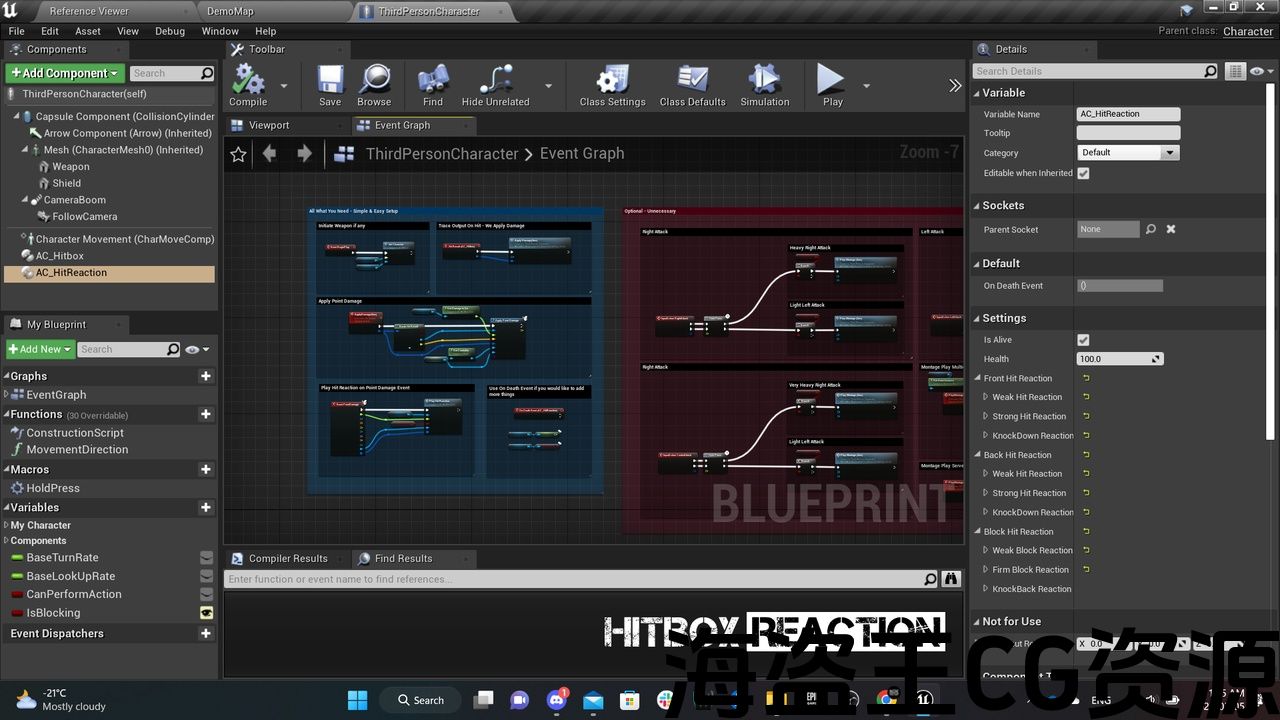Image resolution: width=1280 pixels, height=720 pixels.
Task: Open Class Defaults
Action: 692,84
